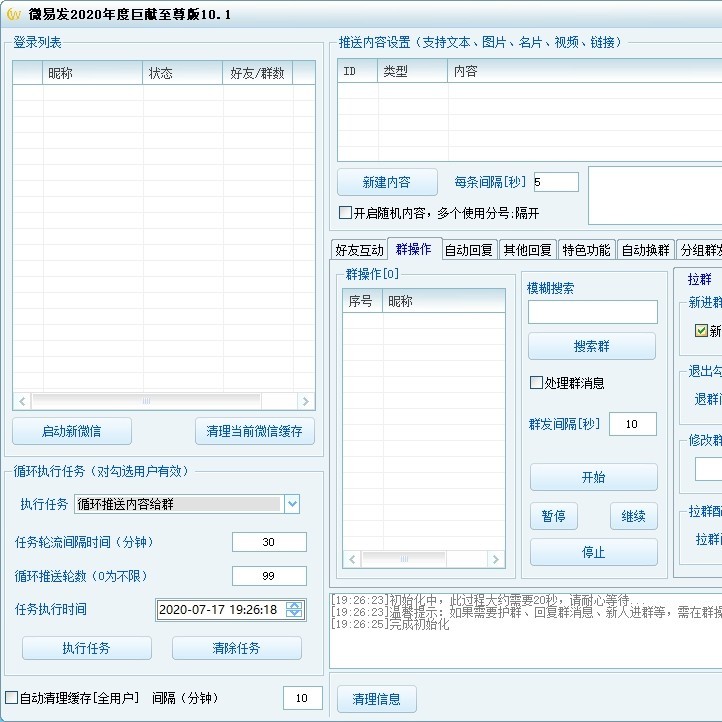Click the cache-clean 间隔（分钟）input field
Viewport: 722px width, 722px height.
pos(303,698)
